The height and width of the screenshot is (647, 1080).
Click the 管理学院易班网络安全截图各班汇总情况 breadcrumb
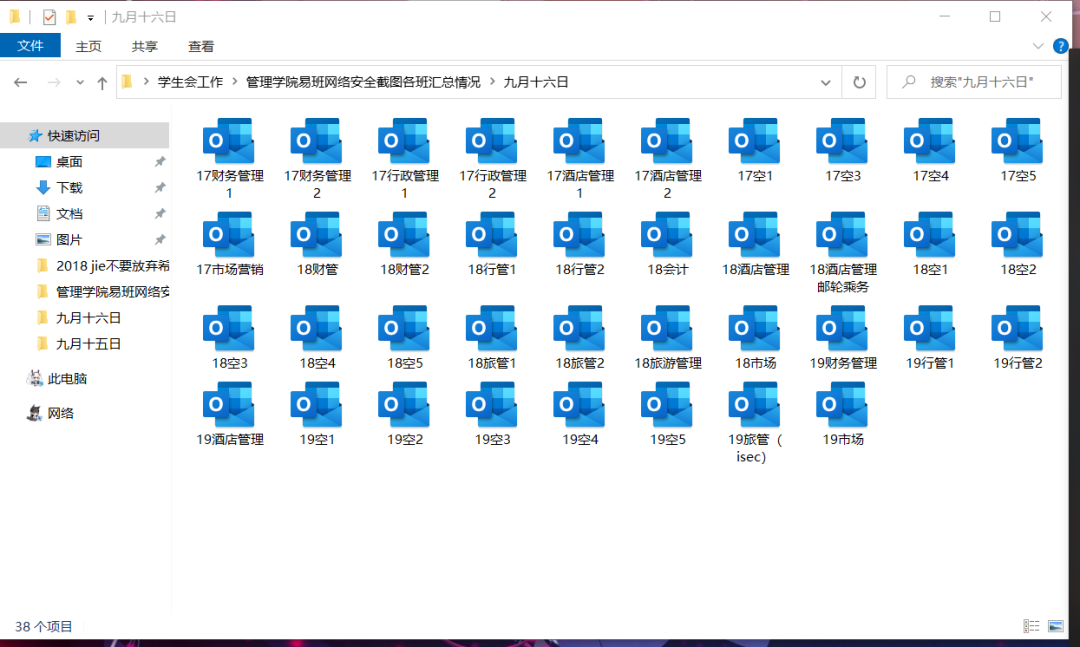(x=363, y=82)
